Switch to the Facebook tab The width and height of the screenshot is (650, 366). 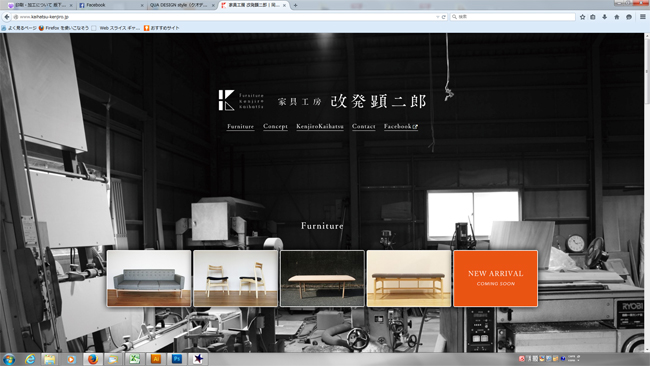(111, 5)
